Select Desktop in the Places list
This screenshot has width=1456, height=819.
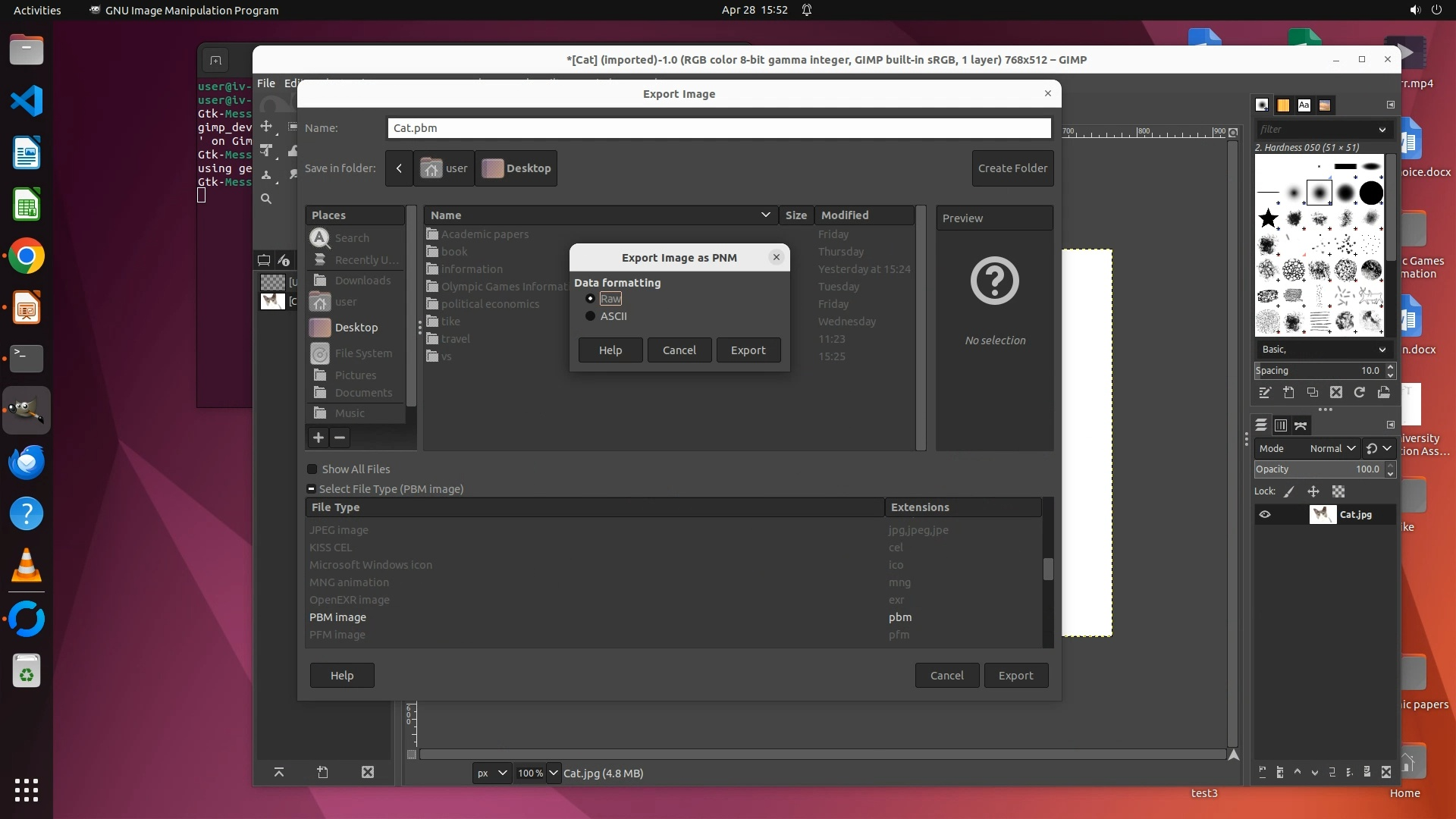[356, 328]
